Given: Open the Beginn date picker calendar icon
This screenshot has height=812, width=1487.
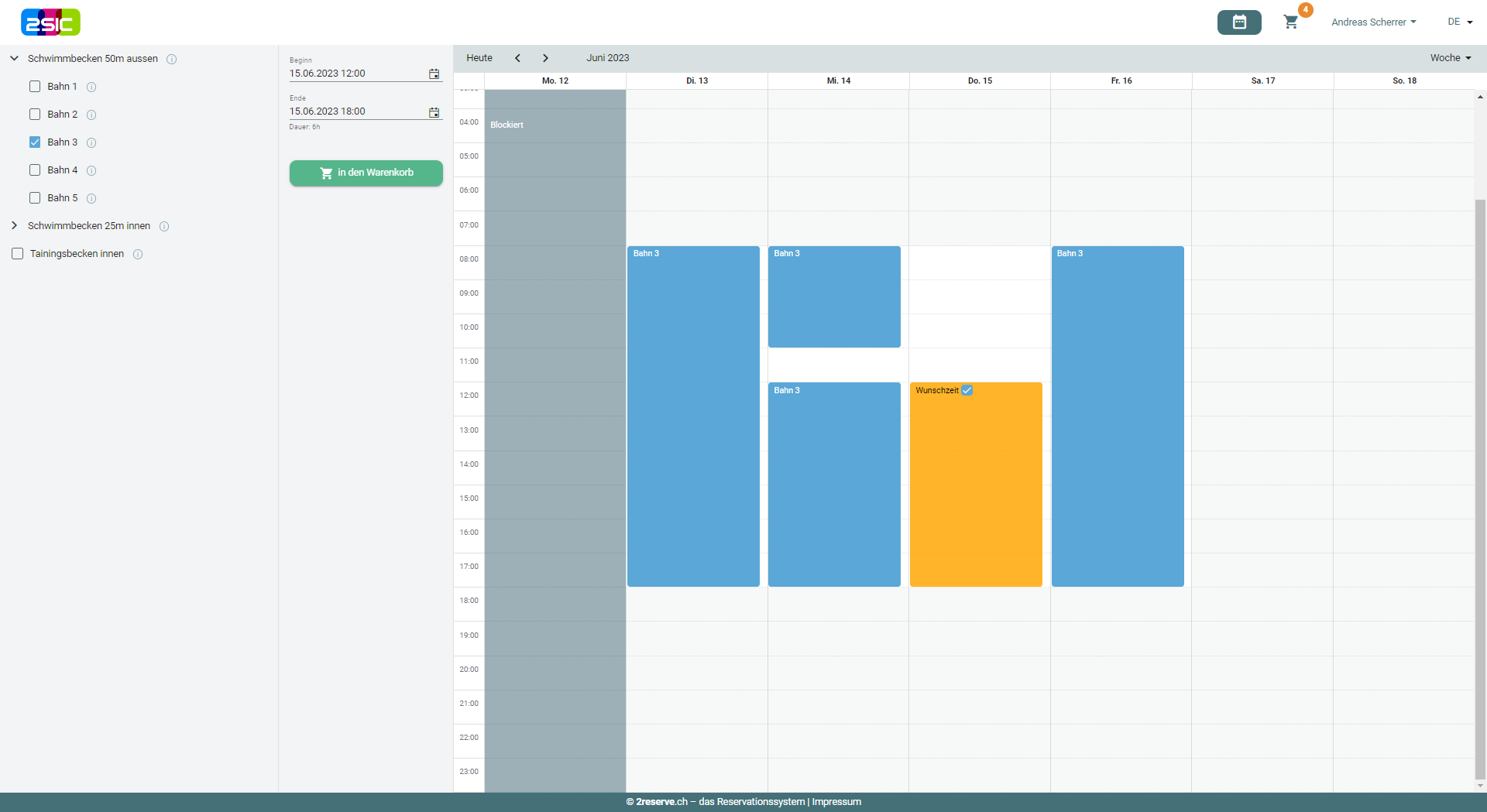Looking at the screenshot, I should [x=434, y=74].
